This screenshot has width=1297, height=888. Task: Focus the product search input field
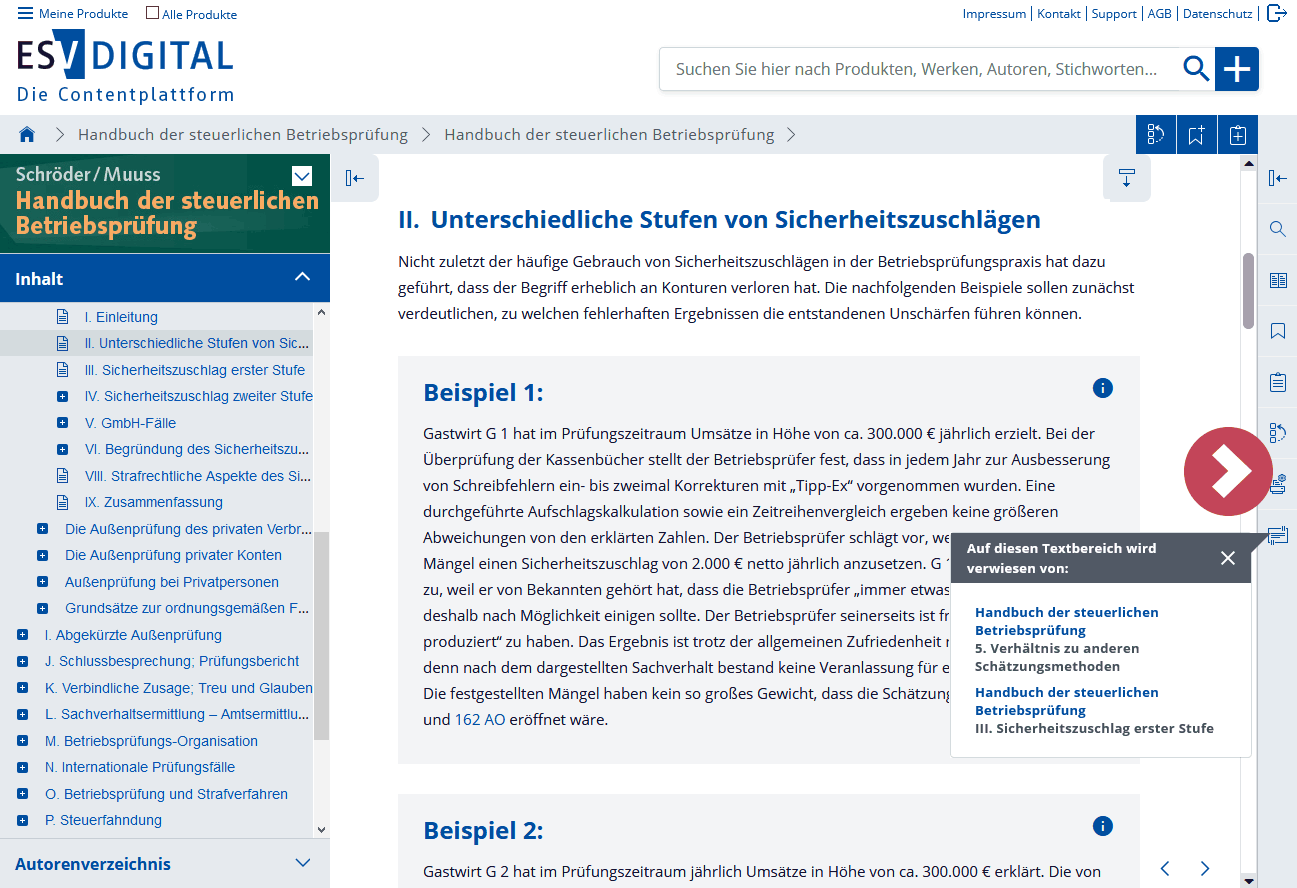(x=918, y=69)
